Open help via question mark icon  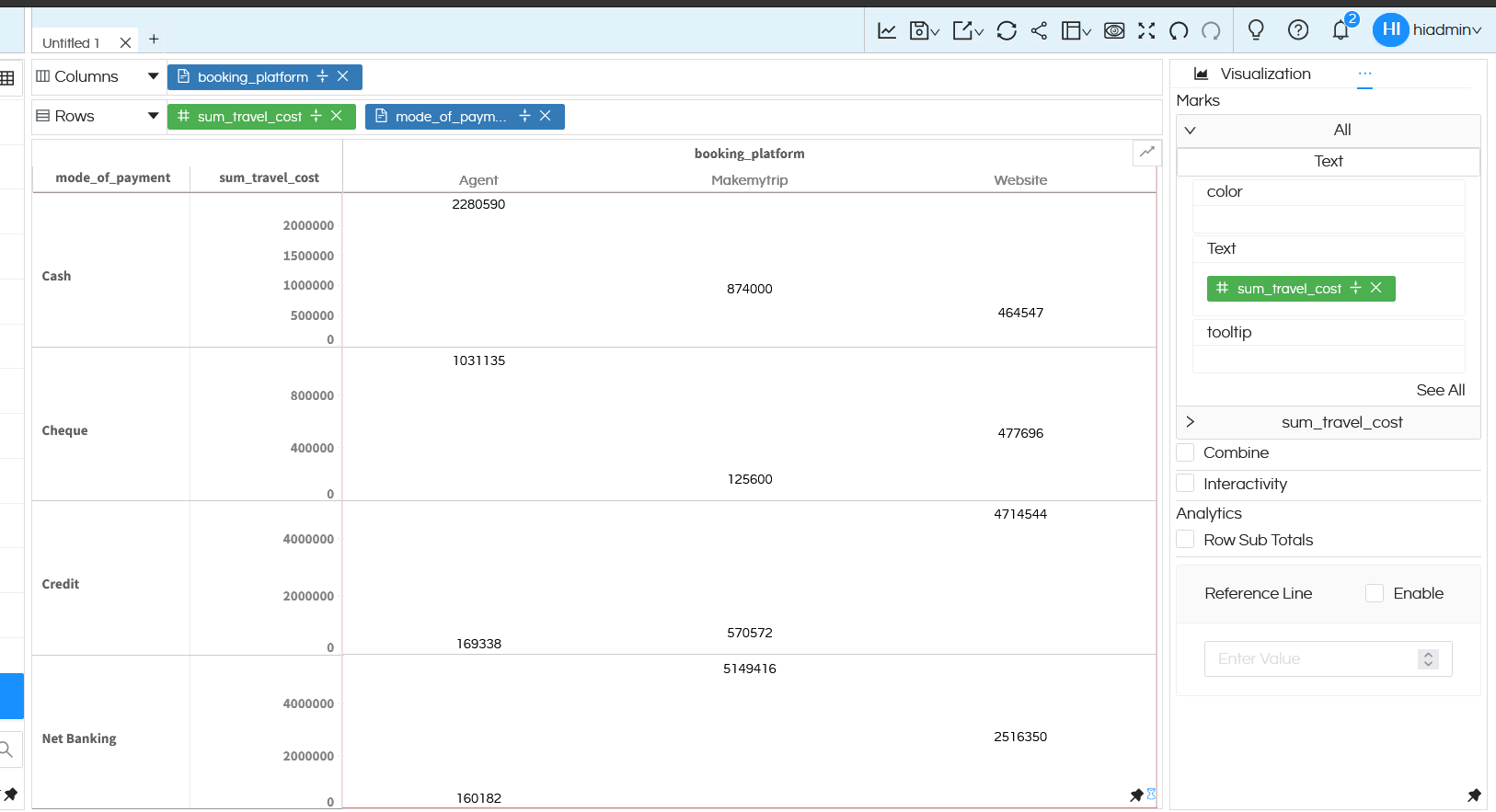click(x=1298, y=30)
